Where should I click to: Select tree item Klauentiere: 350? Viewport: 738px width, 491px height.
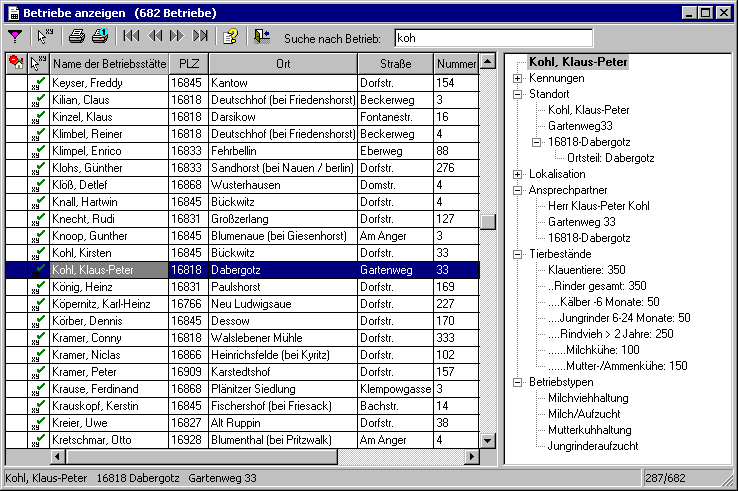pos(586,270)
